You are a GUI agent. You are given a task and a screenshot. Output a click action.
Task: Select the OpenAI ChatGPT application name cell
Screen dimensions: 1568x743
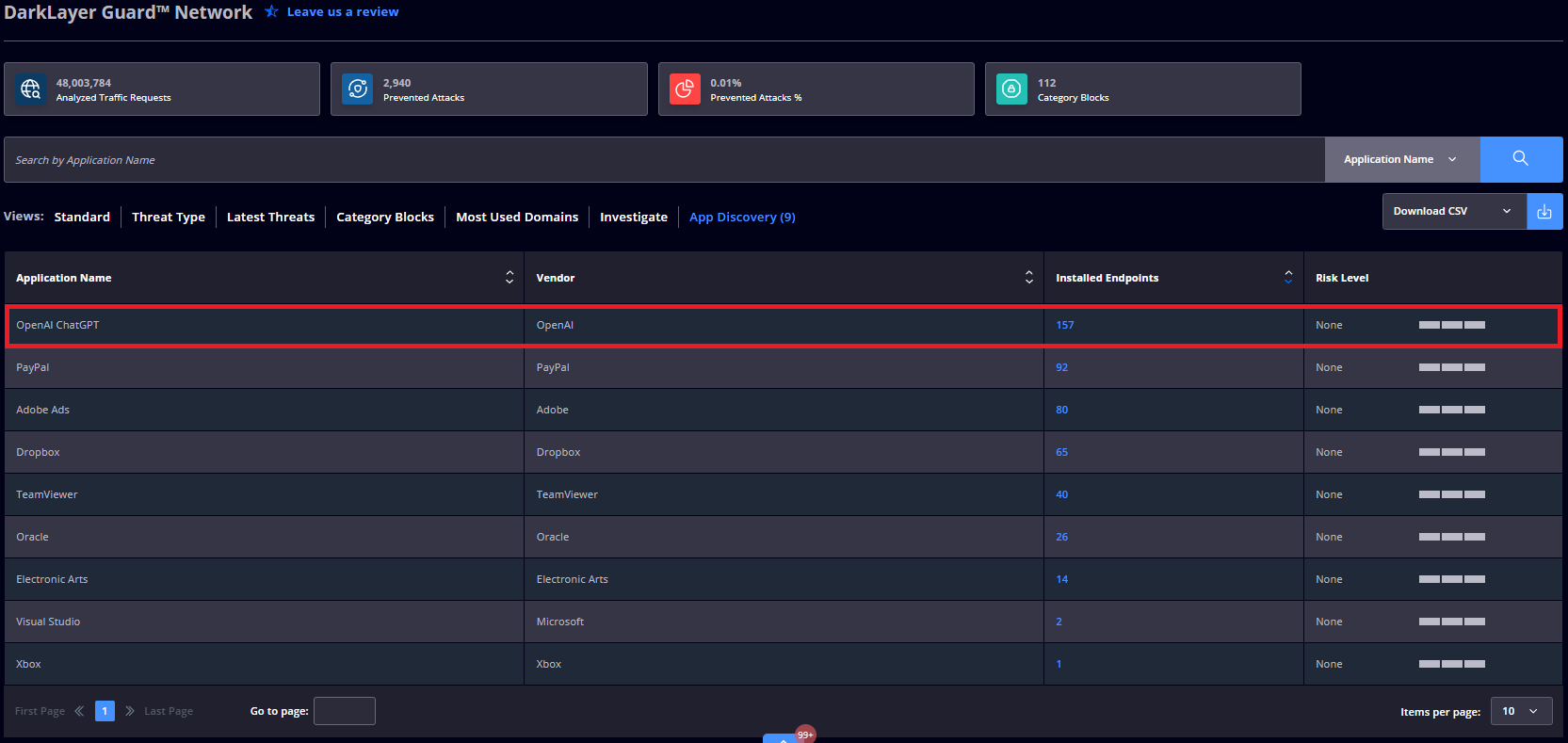click(265, 325)
